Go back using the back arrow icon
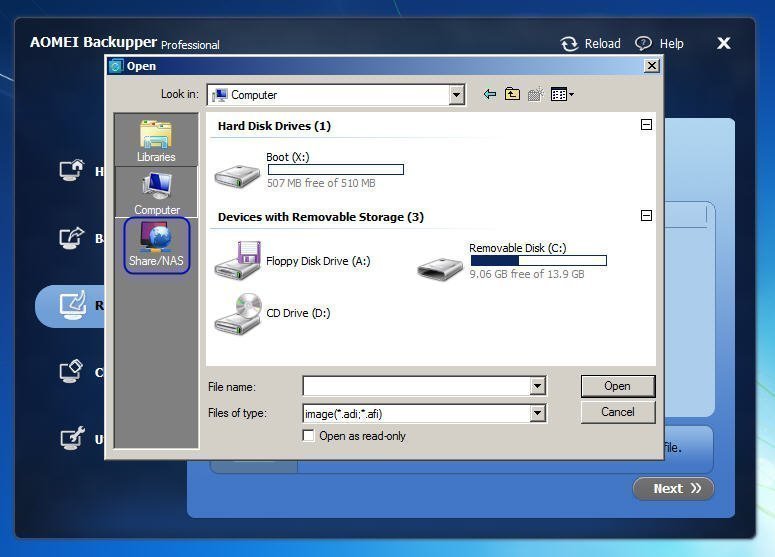Screen dimensions: 775x557 pos(489,94)
